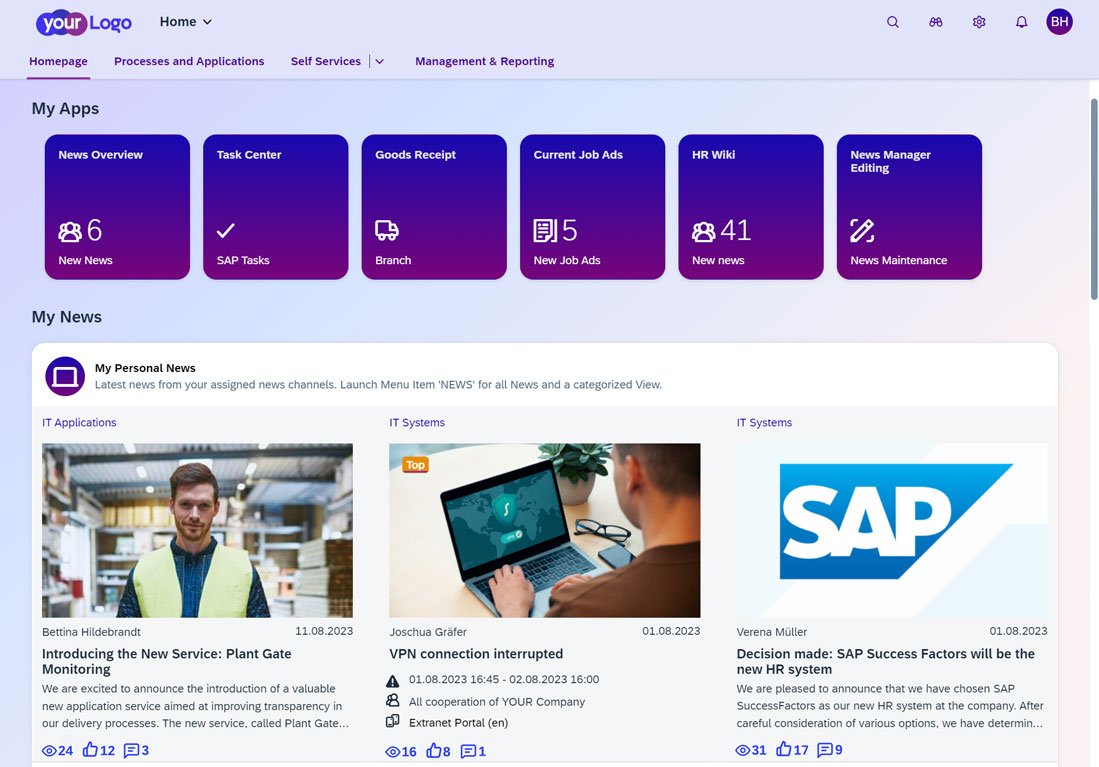Open the settings gear in the header

point(978,21)
